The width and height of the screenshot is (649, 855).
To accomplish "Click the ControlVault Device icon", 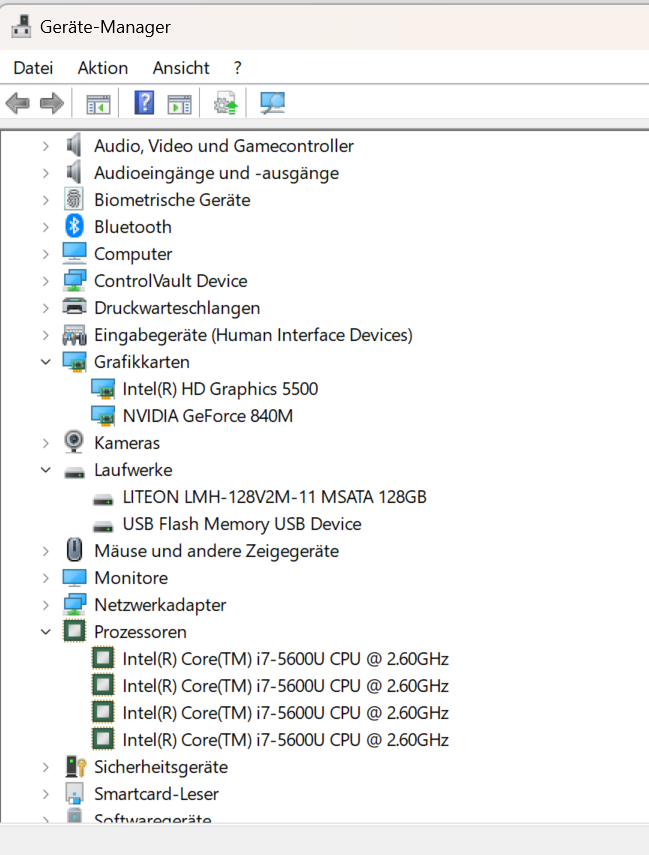I will pyautogui.click(x=74, y=280).
